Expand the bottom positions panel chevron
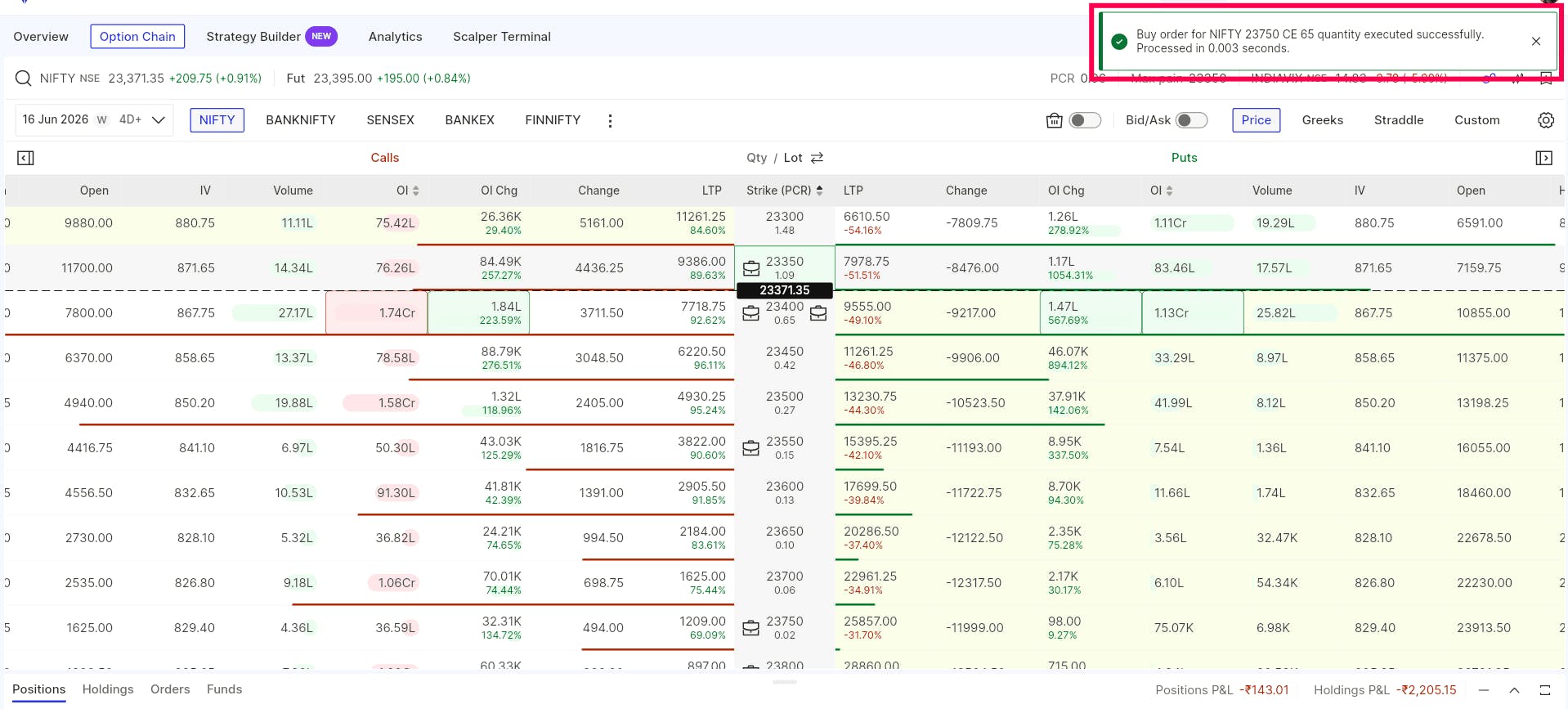The image size is (1568, 709). (x=1514, y=690)
